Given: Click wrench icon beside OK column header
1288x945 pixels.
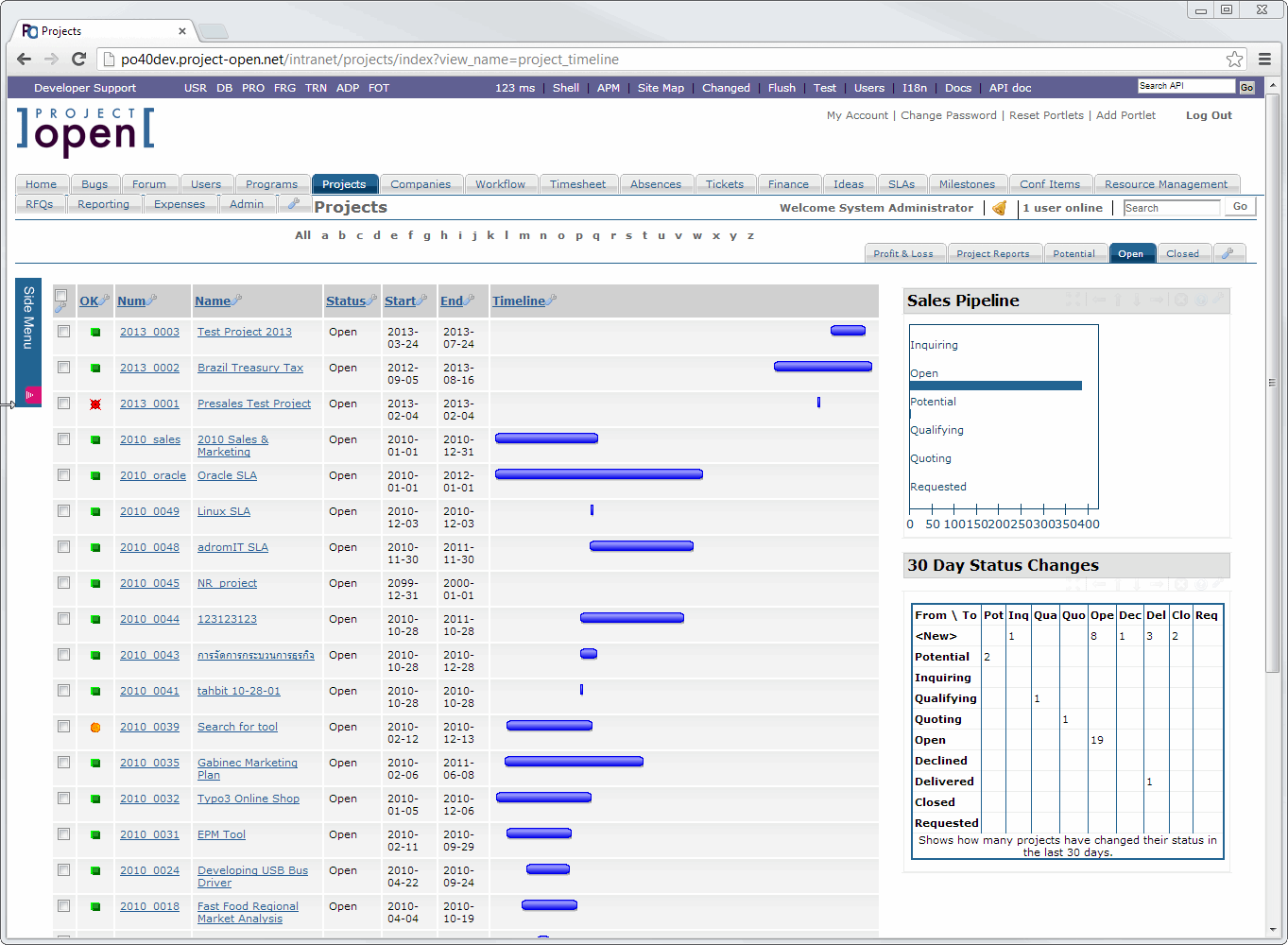Looking at the screenshot, I should point(105,300).
